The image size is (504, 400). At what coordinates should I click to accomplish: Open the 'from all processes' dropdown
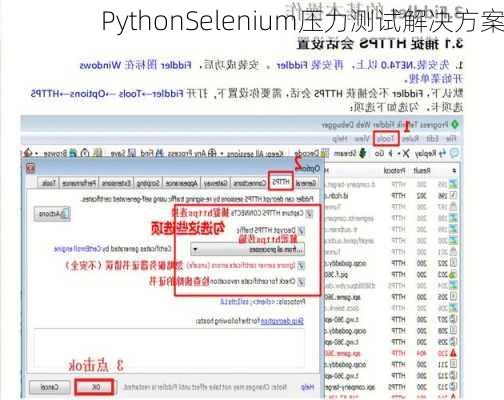247,249
